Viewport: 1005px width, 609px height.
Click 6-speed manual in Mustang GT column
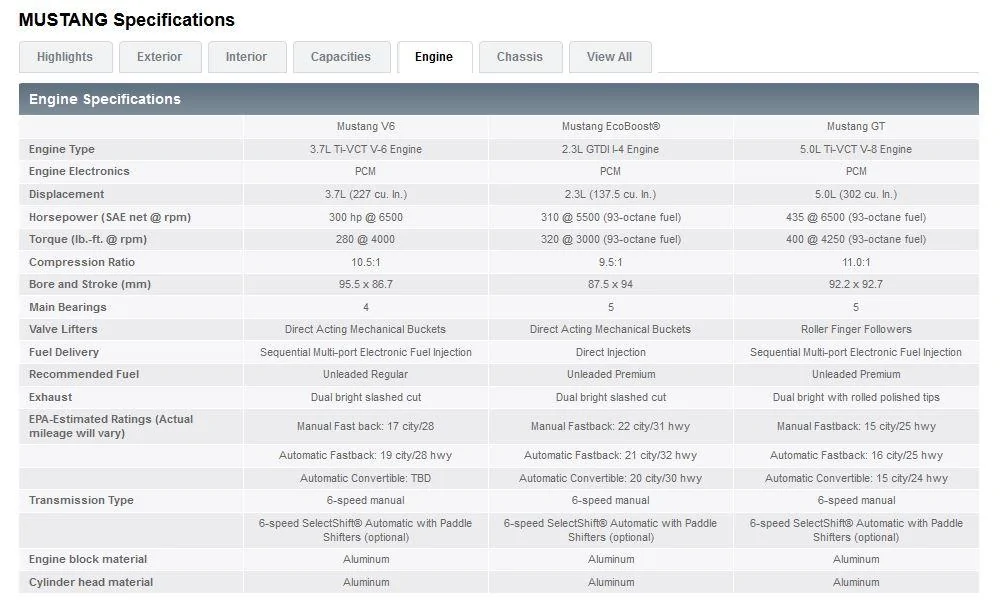pos(856,500)
